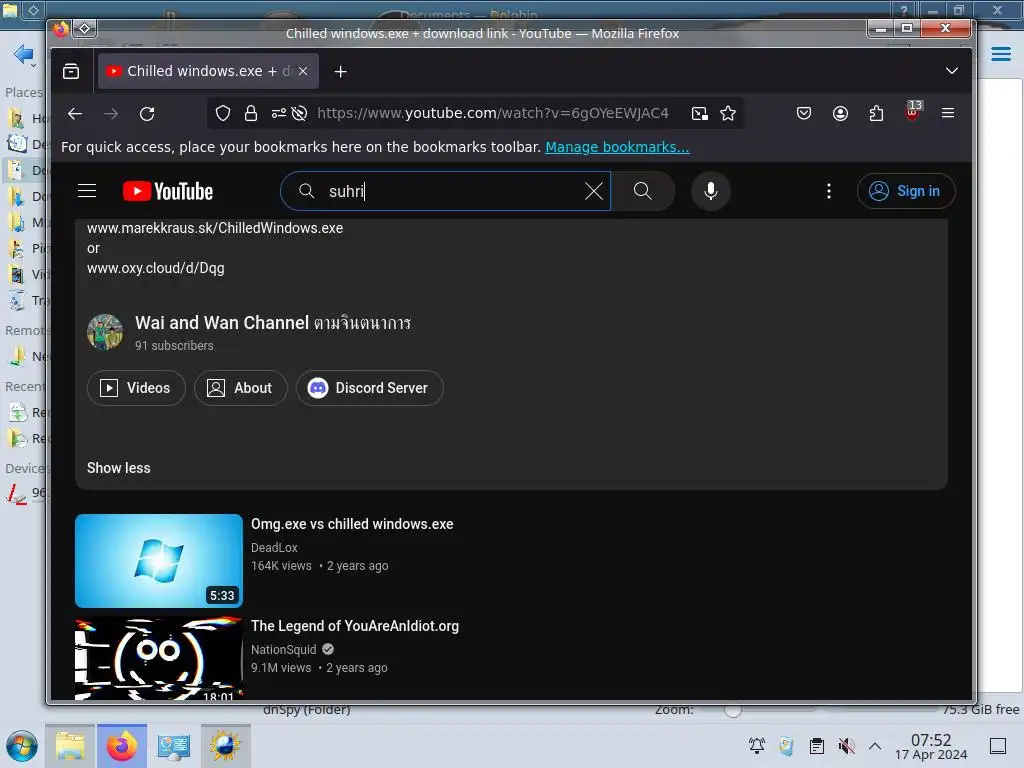The image size is (1024, 768).
Task: Adjust Dolphin zoom slider handle
Action: [733, 710]
